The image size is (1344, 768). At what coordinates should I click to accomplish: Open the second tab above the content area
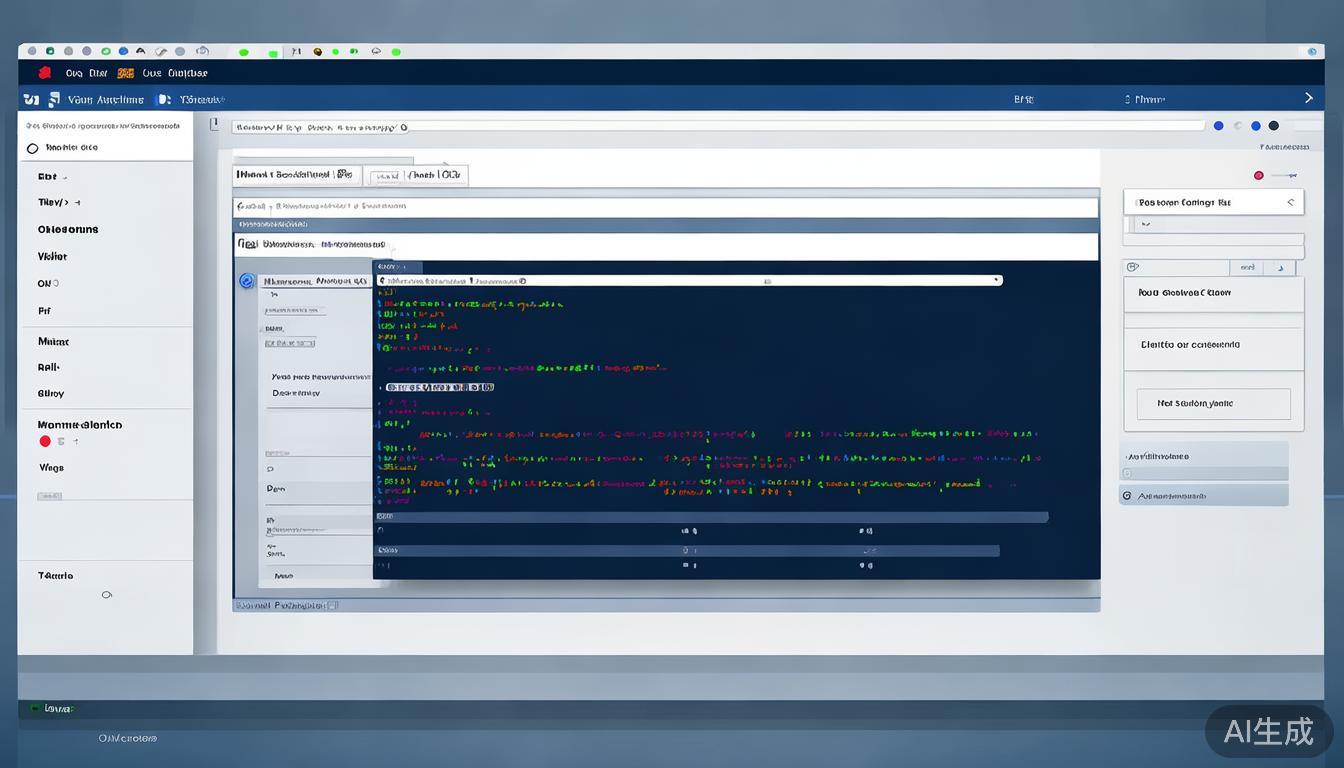[416, 175]
